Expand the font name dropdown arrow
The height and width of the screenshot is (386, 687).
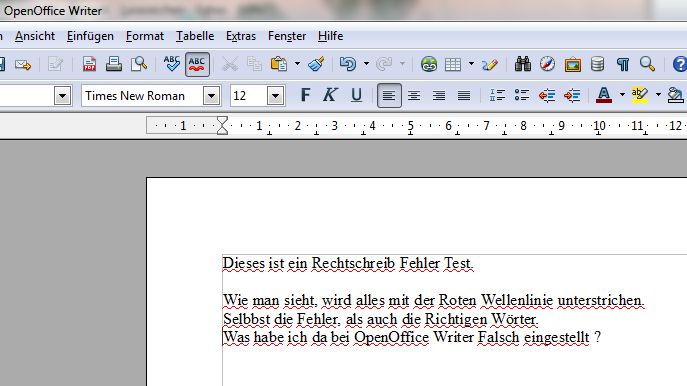click(x=212, y=96)
